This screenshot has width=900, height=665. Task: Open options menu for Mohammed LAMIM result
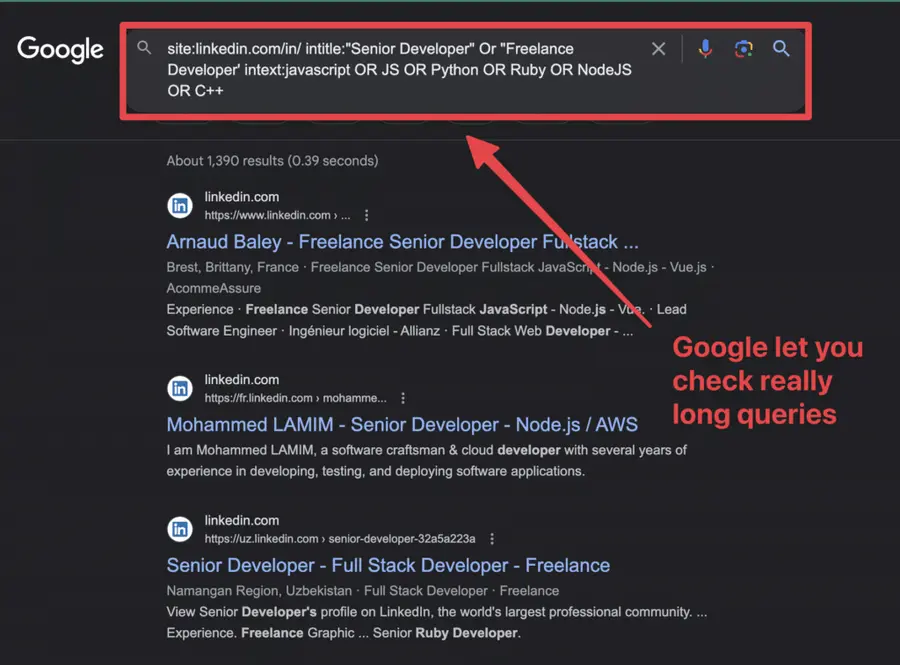[x=403, y=398]
